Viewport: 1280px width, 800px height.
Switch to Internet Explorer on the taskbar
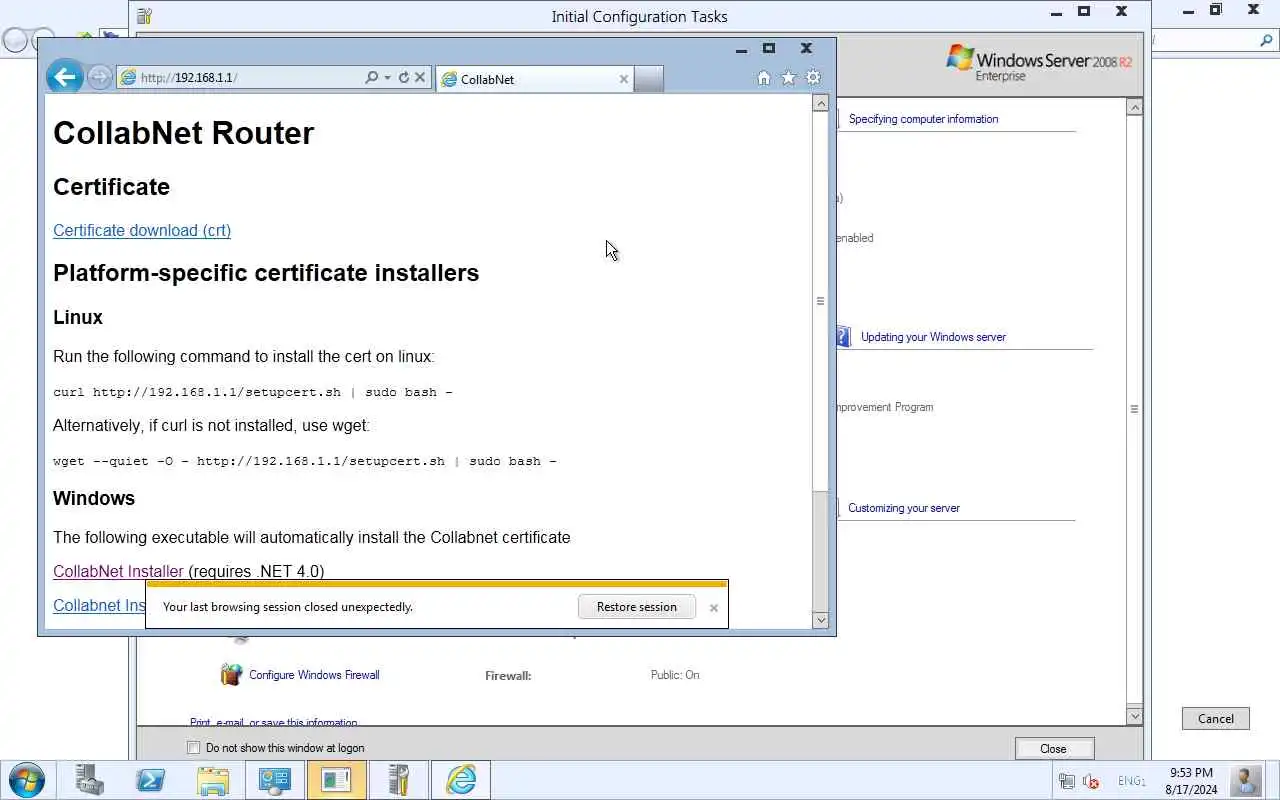pos(461,779)
